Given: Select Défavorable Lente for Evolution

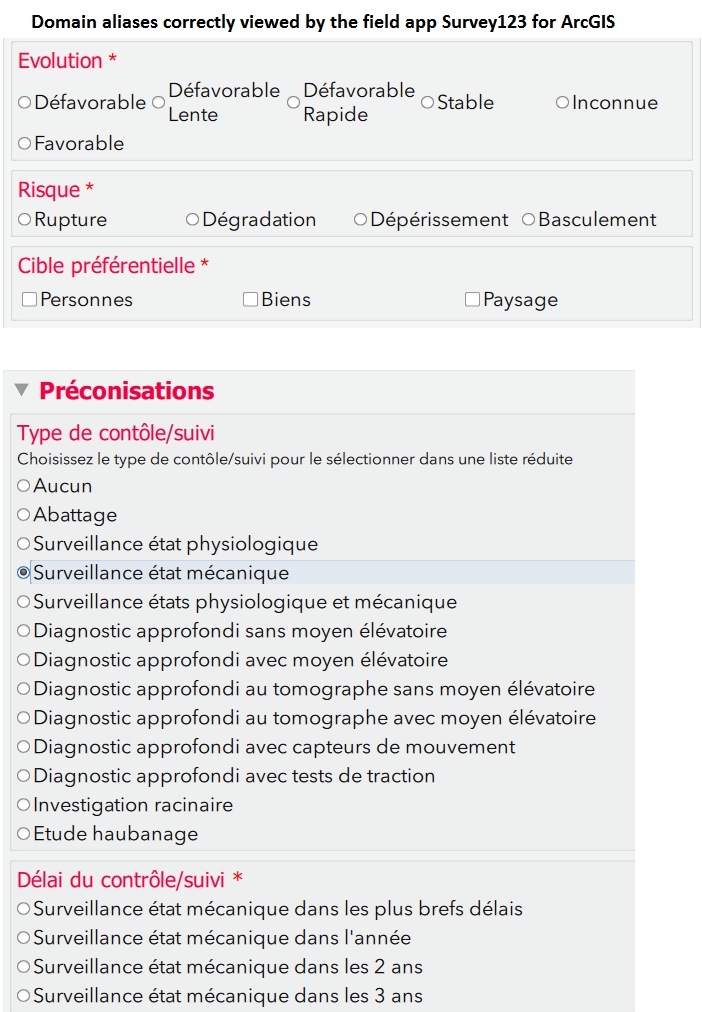Looking at the screenshot, I should [157, 102].
